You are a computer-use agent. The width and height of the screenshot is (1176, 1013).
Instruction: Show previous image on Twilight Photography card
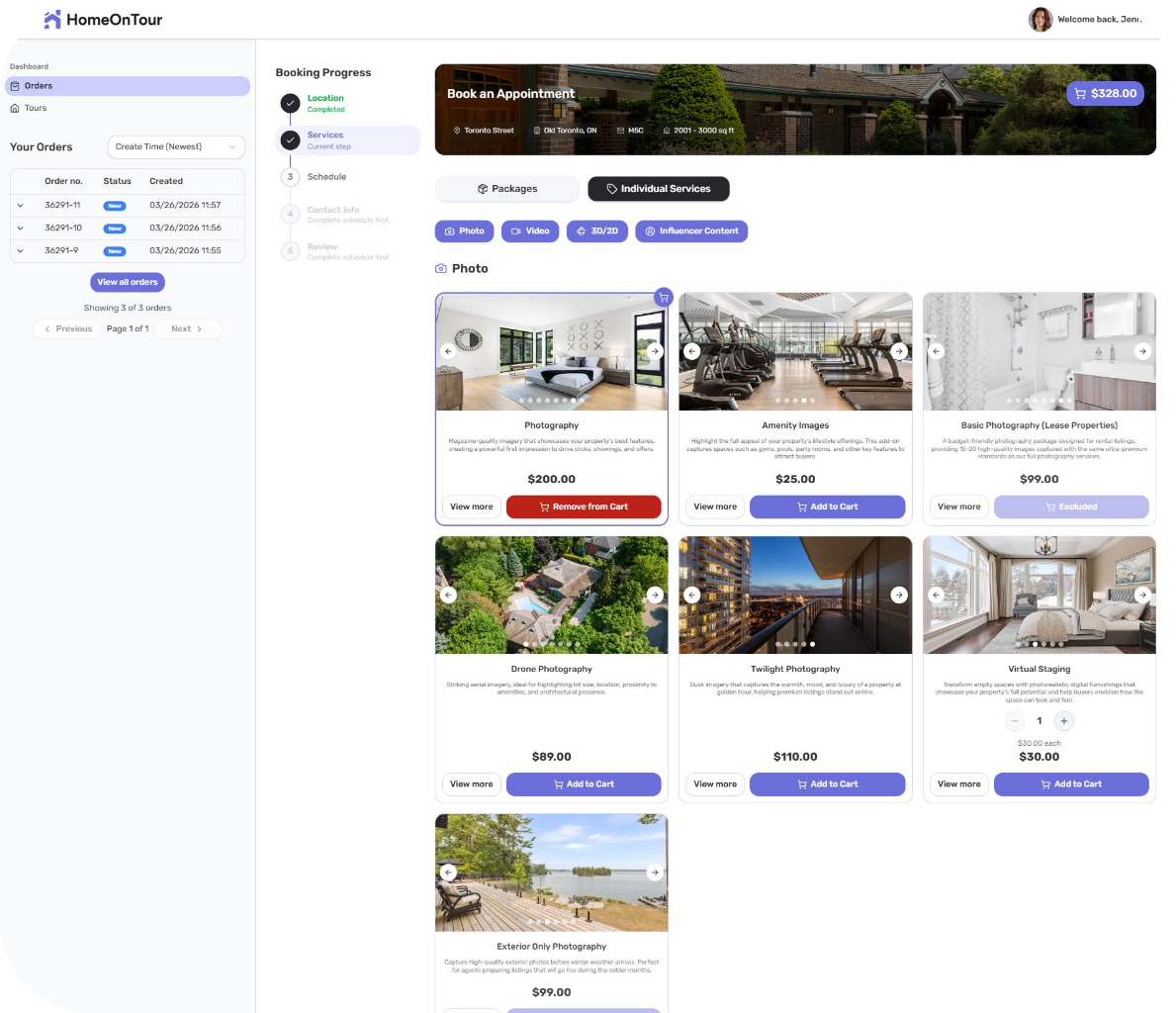692,595
